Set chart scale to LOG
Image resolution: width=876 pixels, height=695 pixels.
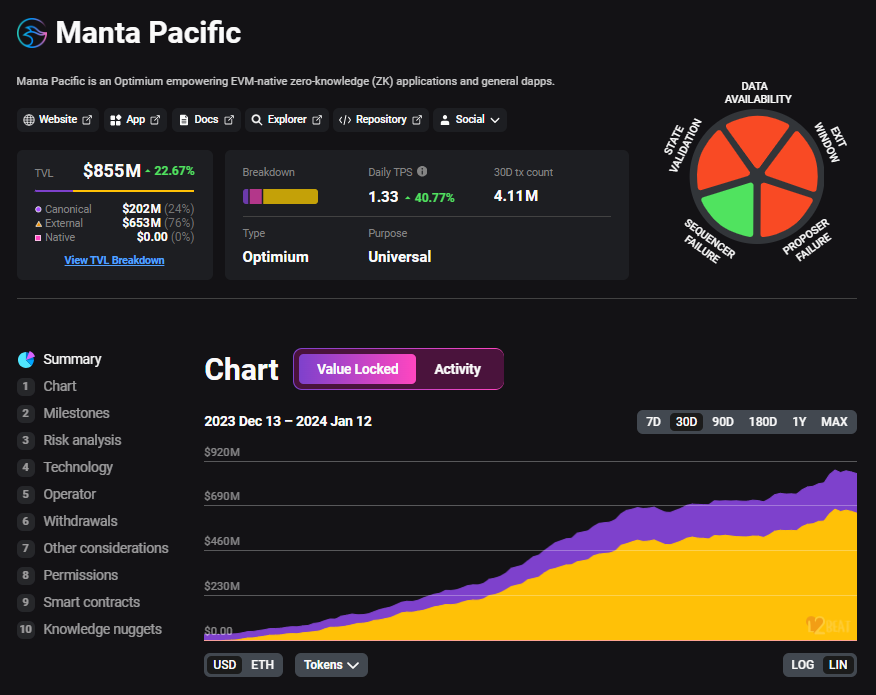(x=802, y=665)
